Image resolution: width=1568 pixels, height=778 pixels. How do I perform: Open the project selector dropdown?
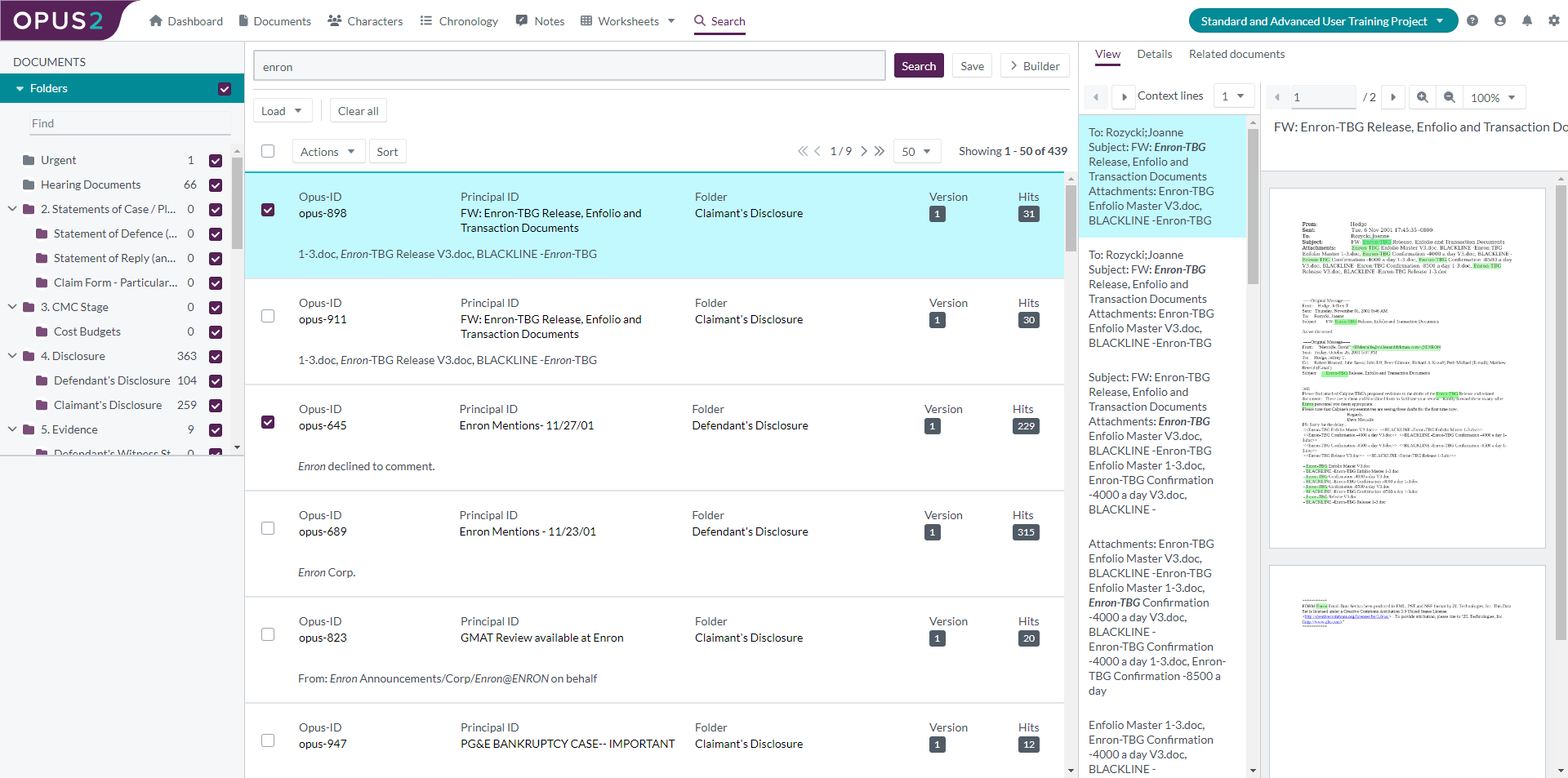(1323, 21)
